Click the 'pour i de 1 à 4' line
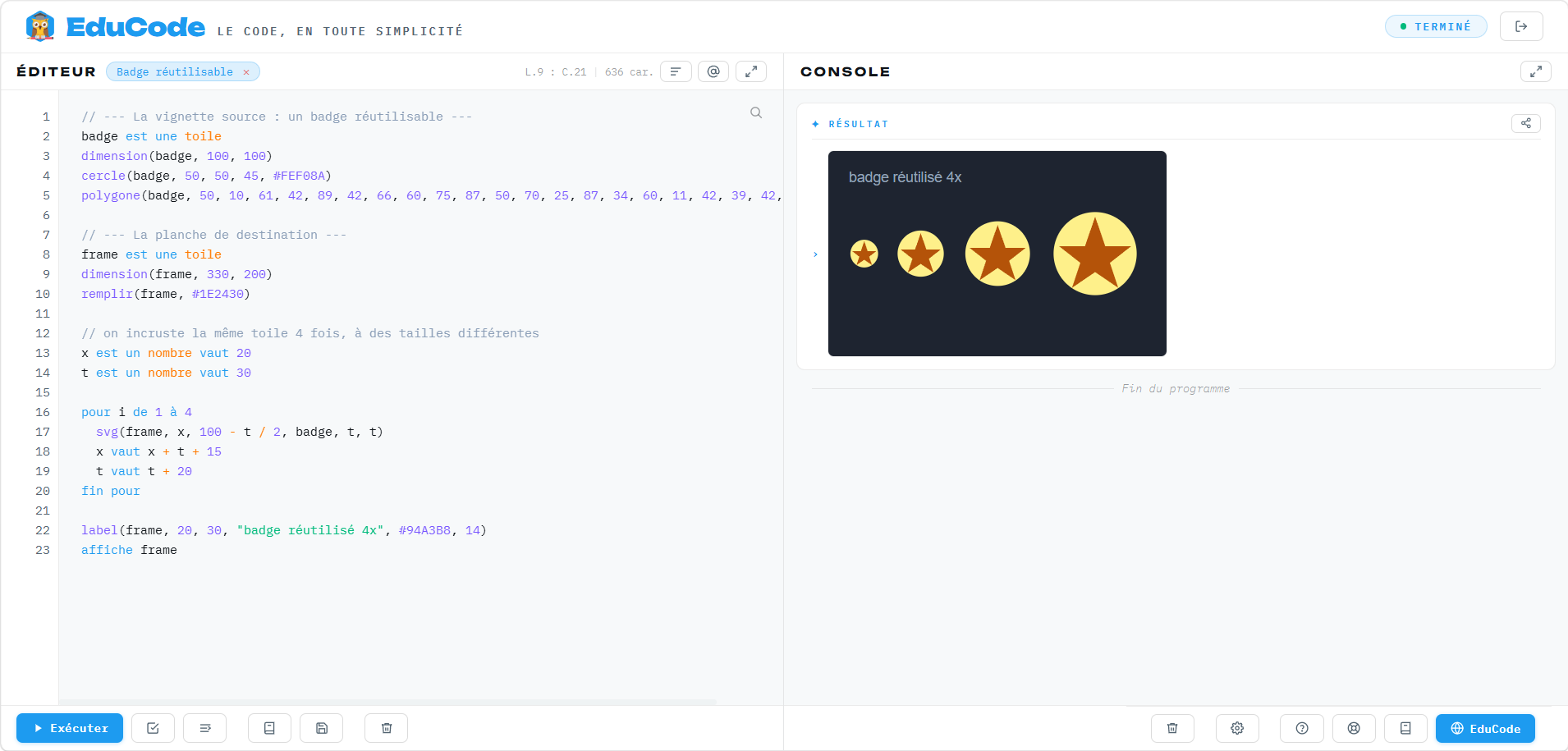1568x751 pixels. tap(136, 412)
